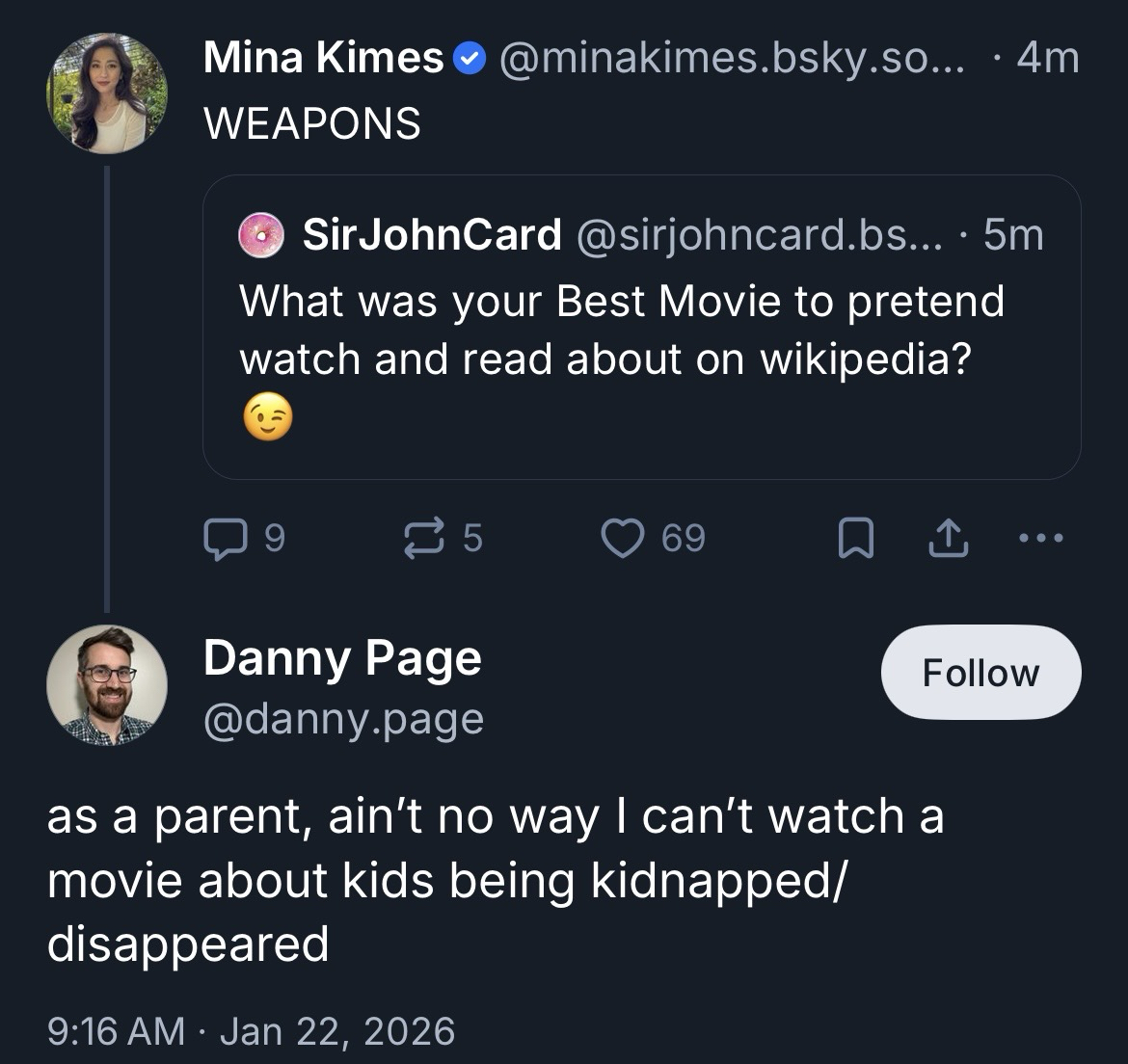
Task: Click the reply comment icon
Action: (x=224, y=538)
